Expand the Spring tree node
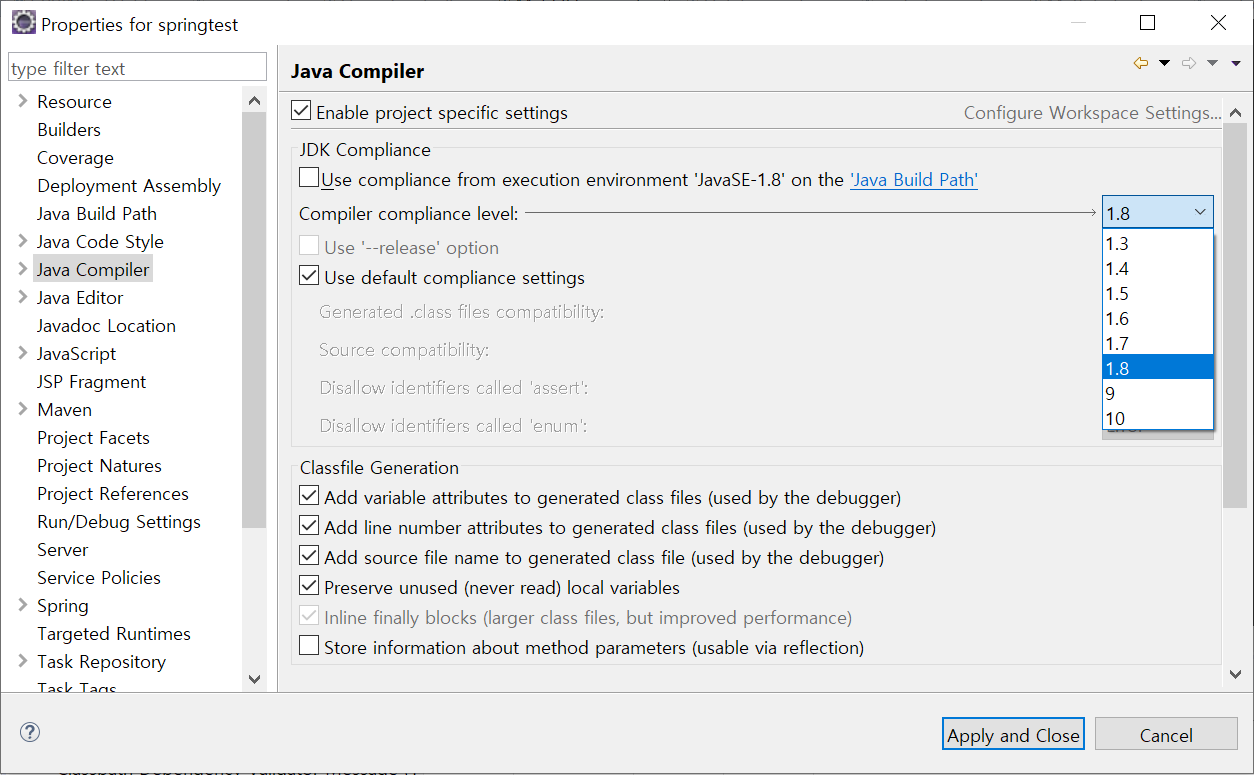The width and height of the screenshot is (1254, 775). 22,605
